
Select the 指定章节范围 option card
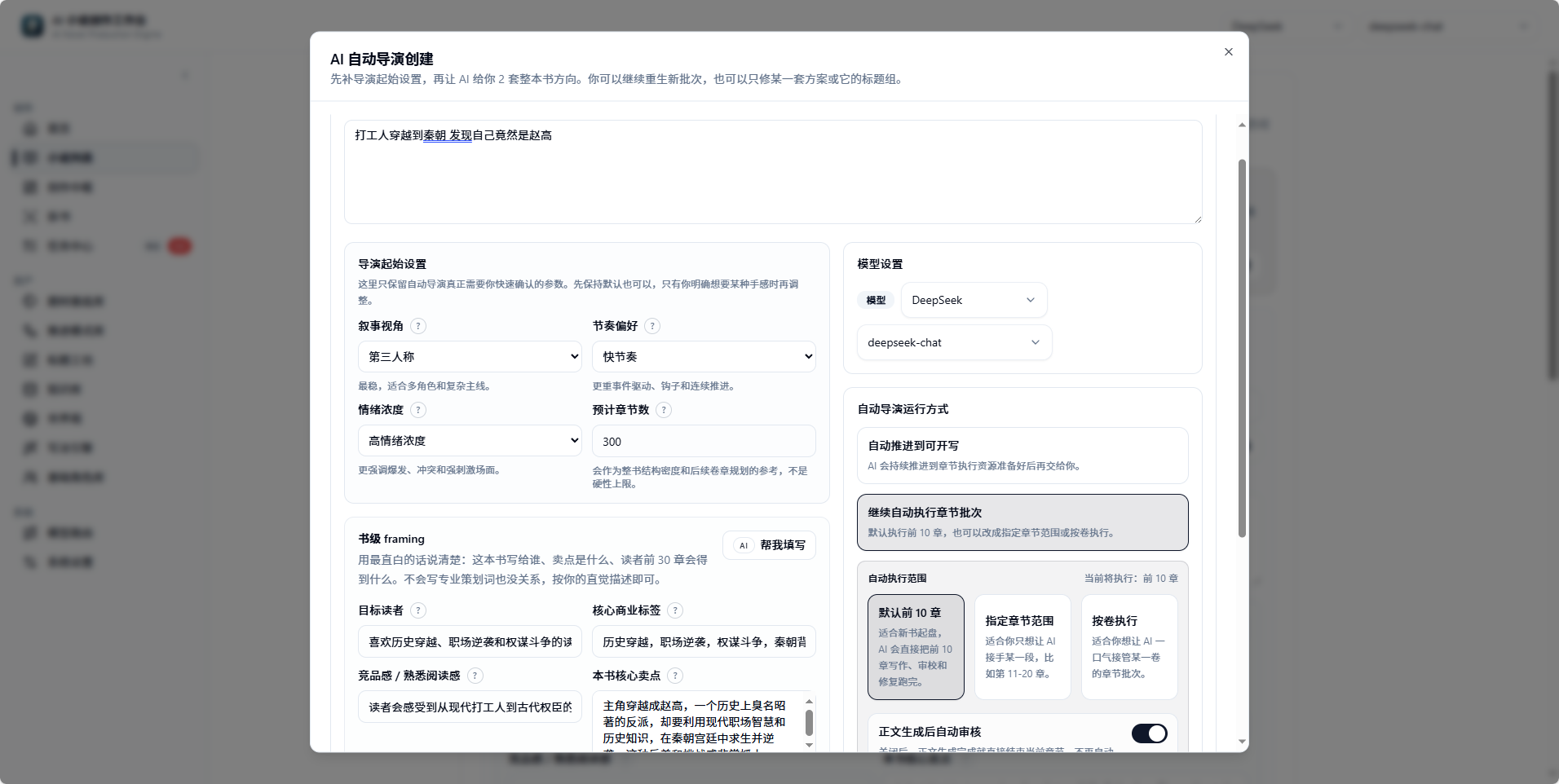pyautogui.click(x=1022, y=647)
